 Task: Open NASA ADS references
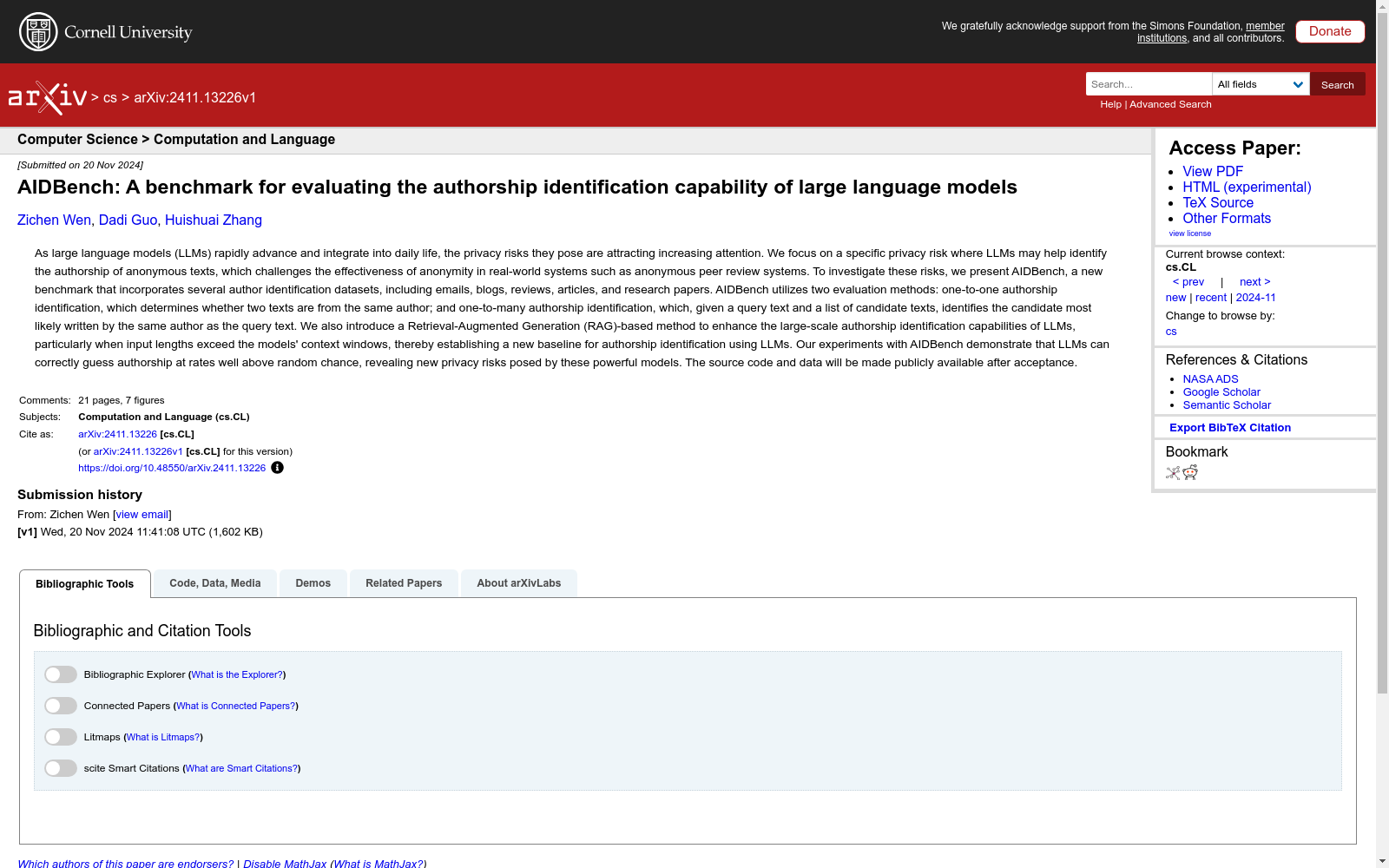click(1210, 379)
